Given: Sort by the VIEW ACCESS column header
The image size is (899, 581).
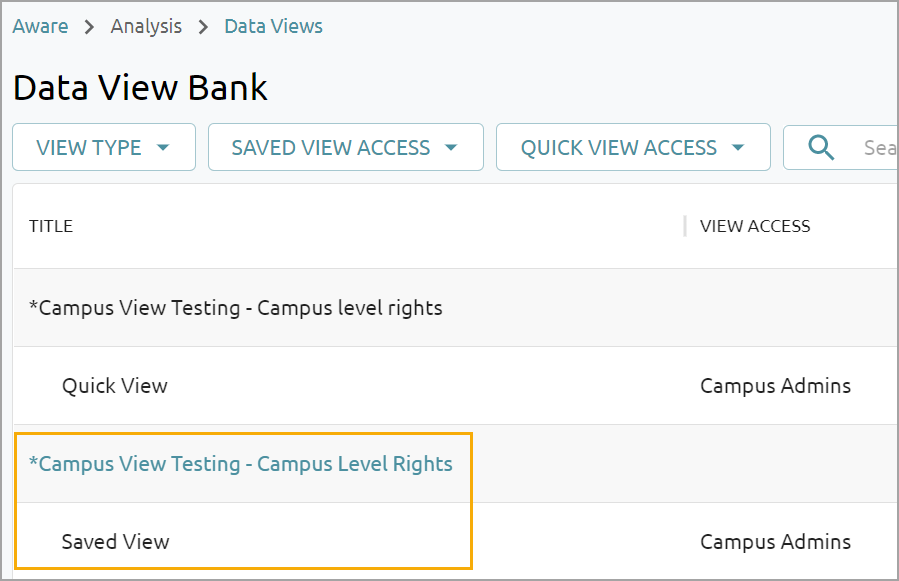Looking at the screenshot, I should tap(755, 226).
